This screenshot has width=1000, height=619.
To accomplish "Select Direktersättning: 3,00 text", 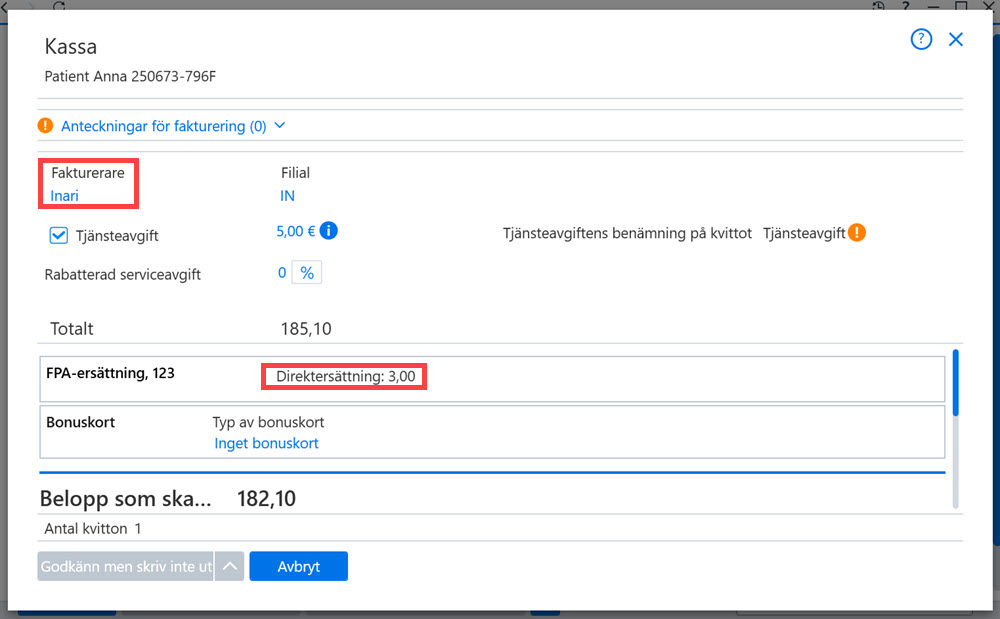I will [x=346, y=376].
